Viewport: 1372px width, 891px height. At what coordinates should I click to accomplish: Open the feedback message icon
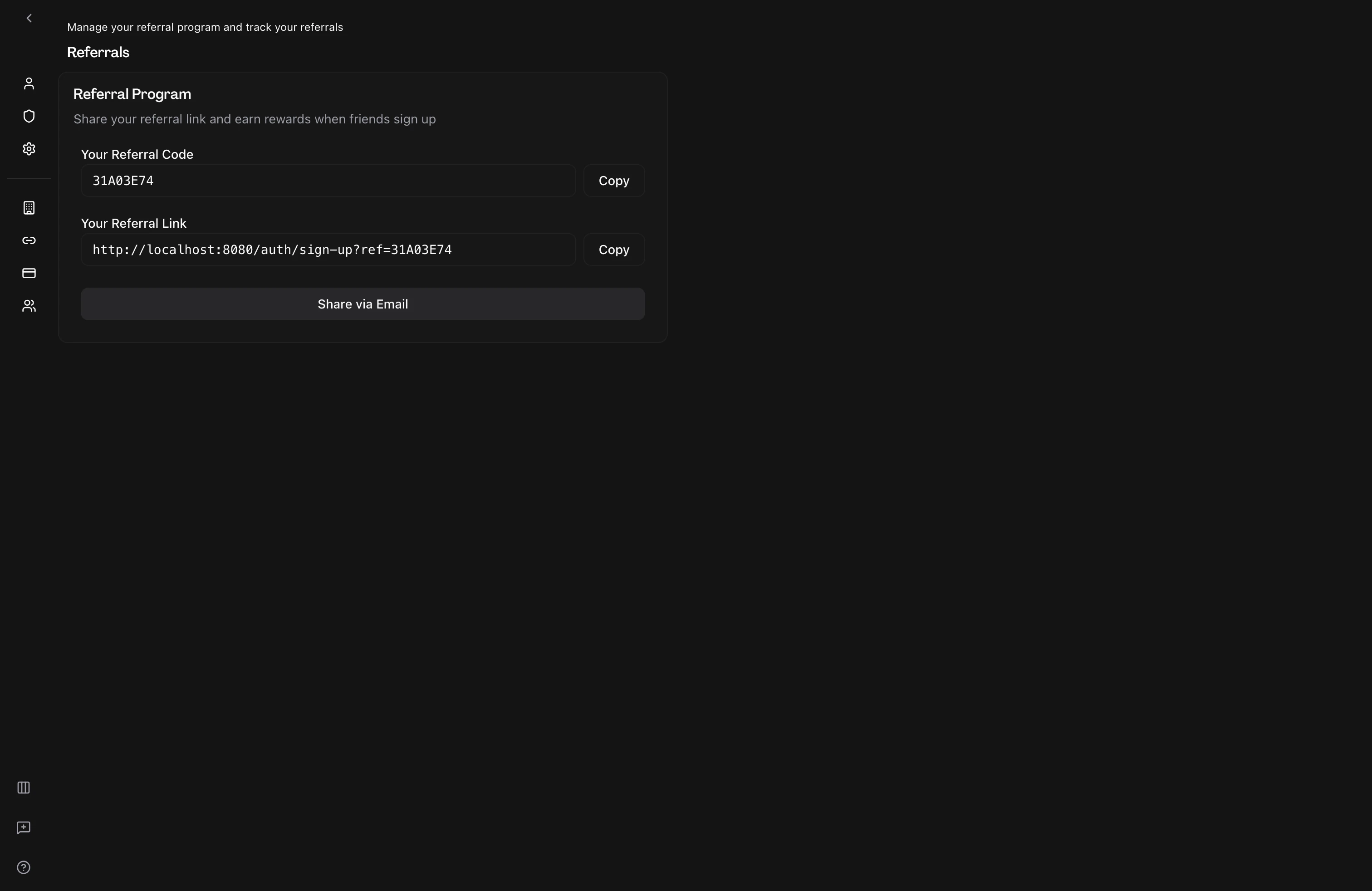[x=24, y=827]
